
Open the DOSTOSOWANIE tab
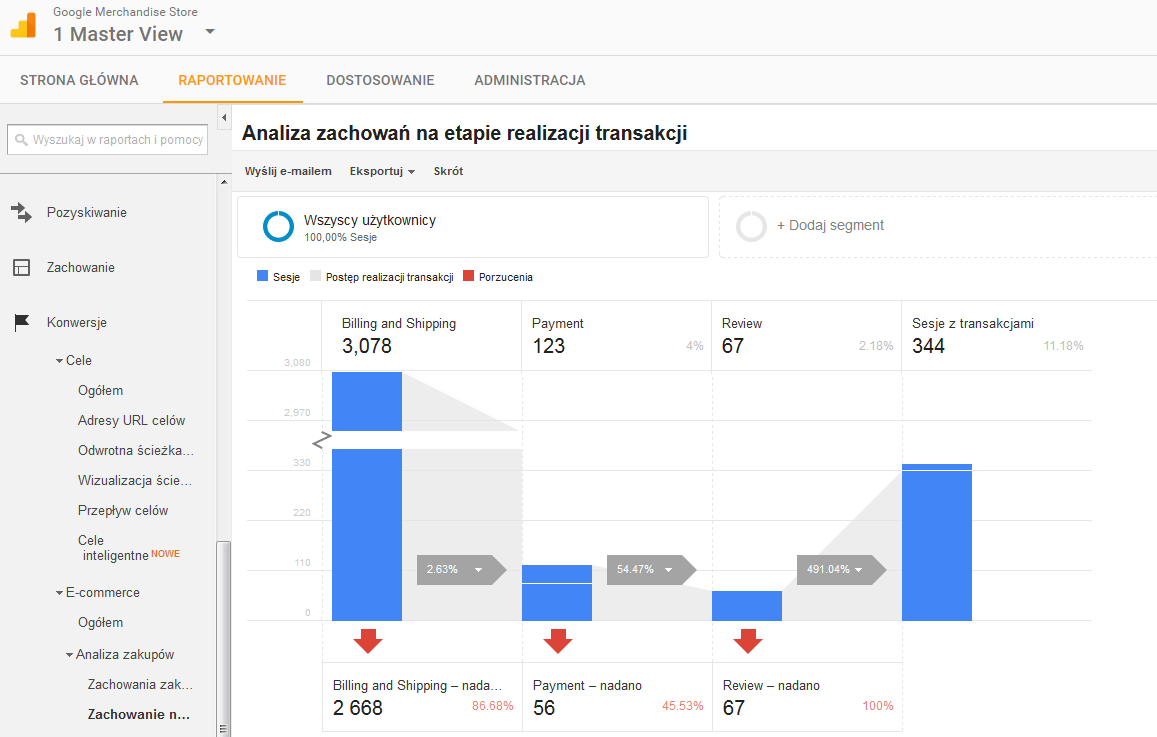pyautogui.click(x=380, y=80)
